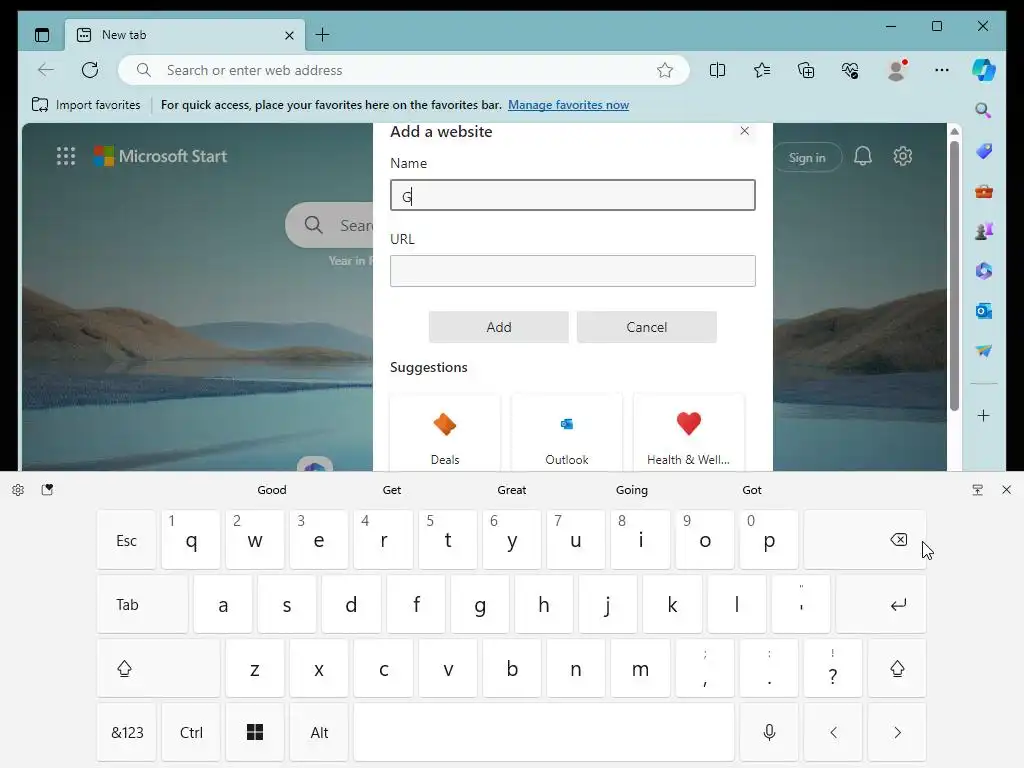Click the Sign in button
Image resolution: width=1024 pixels, height=768 pixels.
(x=807, y=157)
